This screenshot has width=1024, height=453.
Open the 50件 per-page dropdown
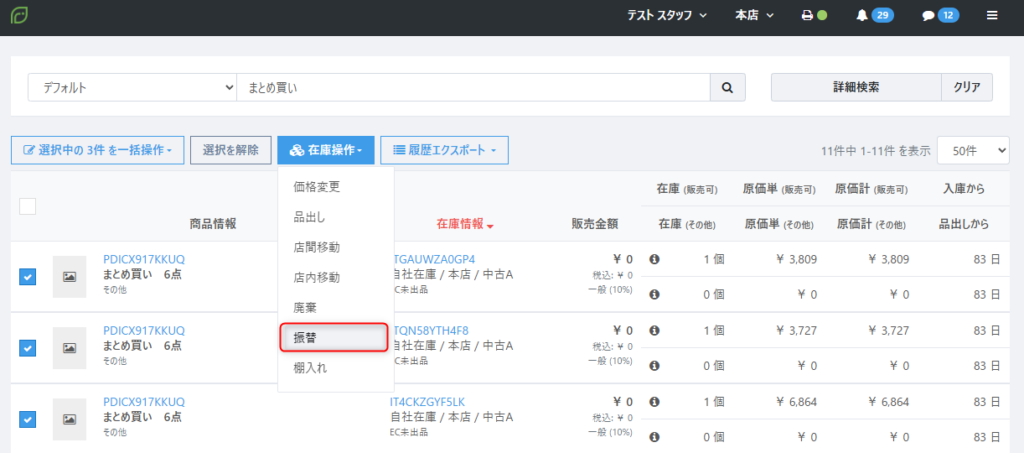[973, 151]
